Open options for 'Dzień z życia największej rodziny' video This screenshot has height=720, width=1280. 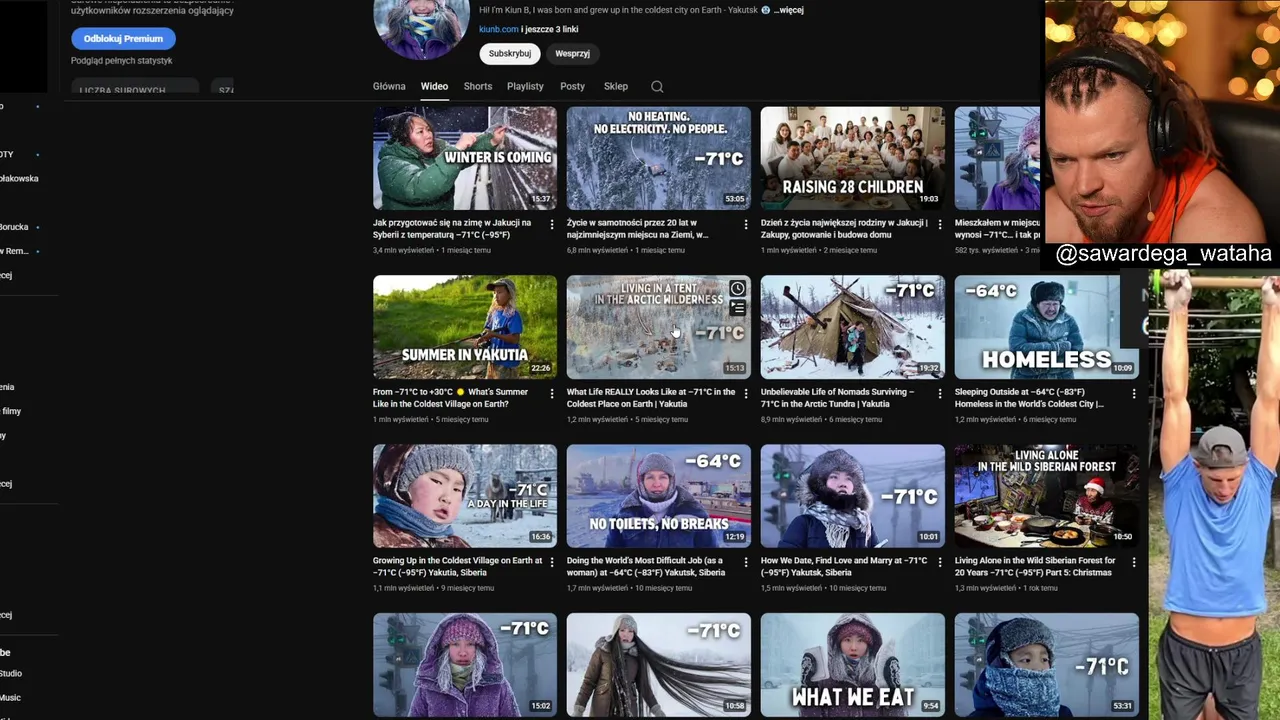click(x=940, y=225)
